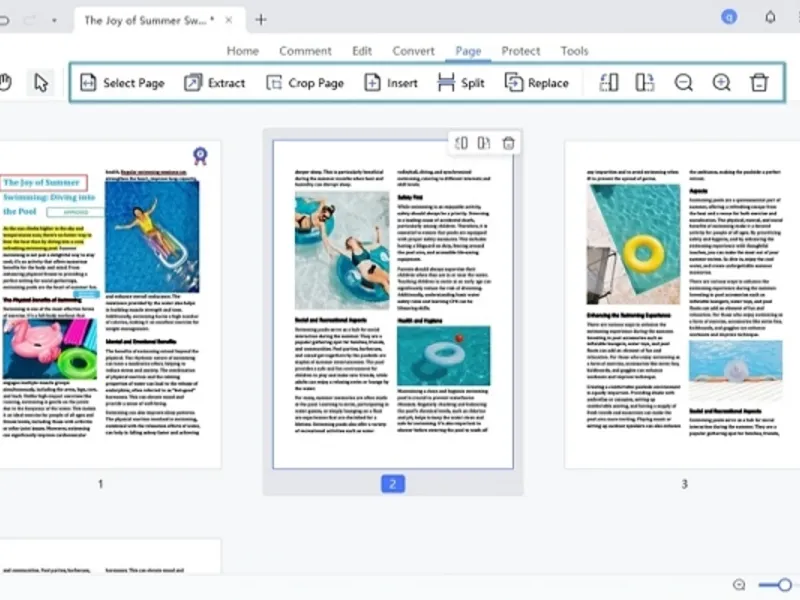Open a new tab with plus button
Image resolution: width=800 pixels, height=600 pixels.
tap(261, 20)
